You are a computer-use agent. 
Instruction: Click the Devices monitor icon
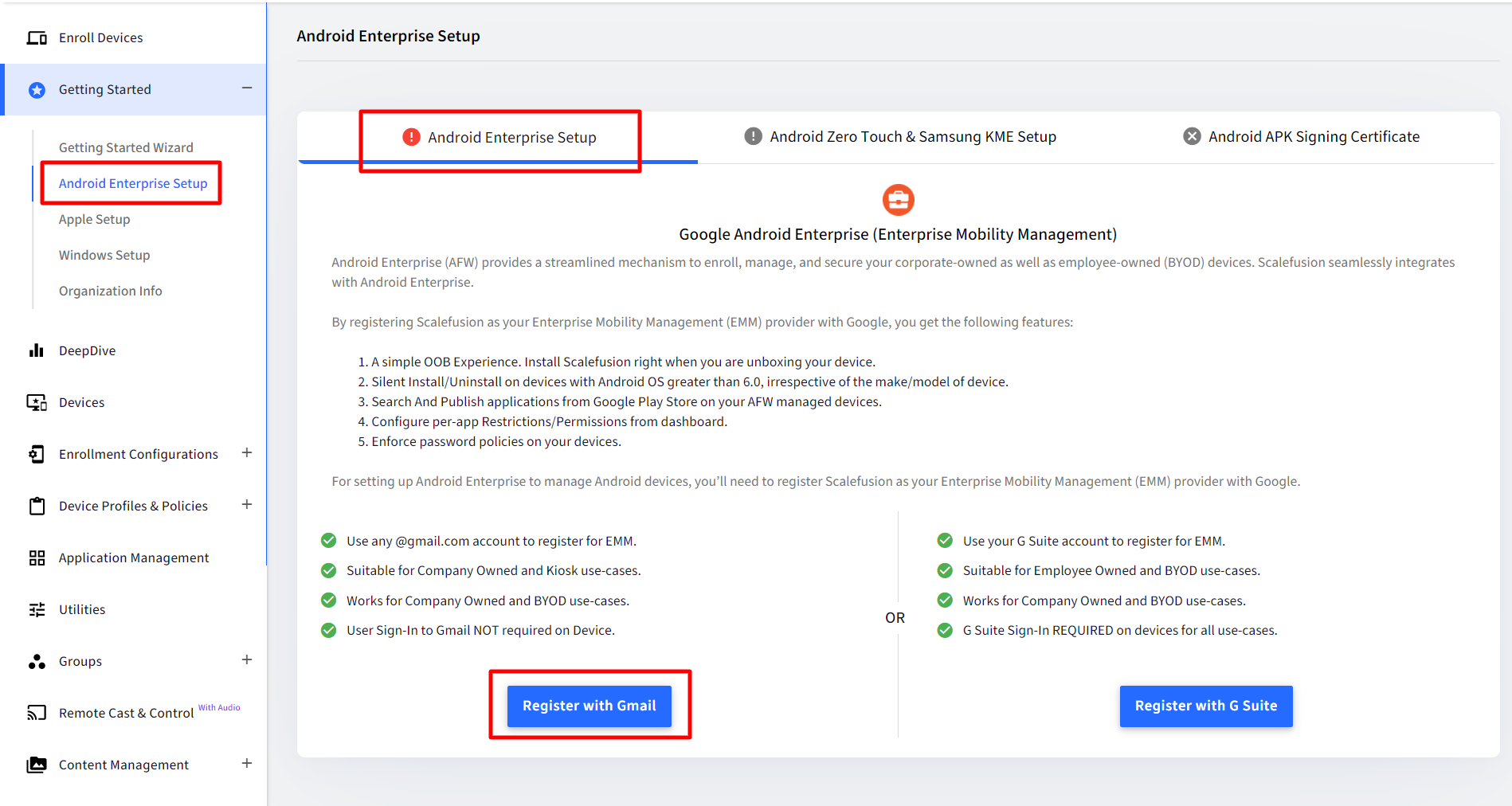tap(37, 402)
